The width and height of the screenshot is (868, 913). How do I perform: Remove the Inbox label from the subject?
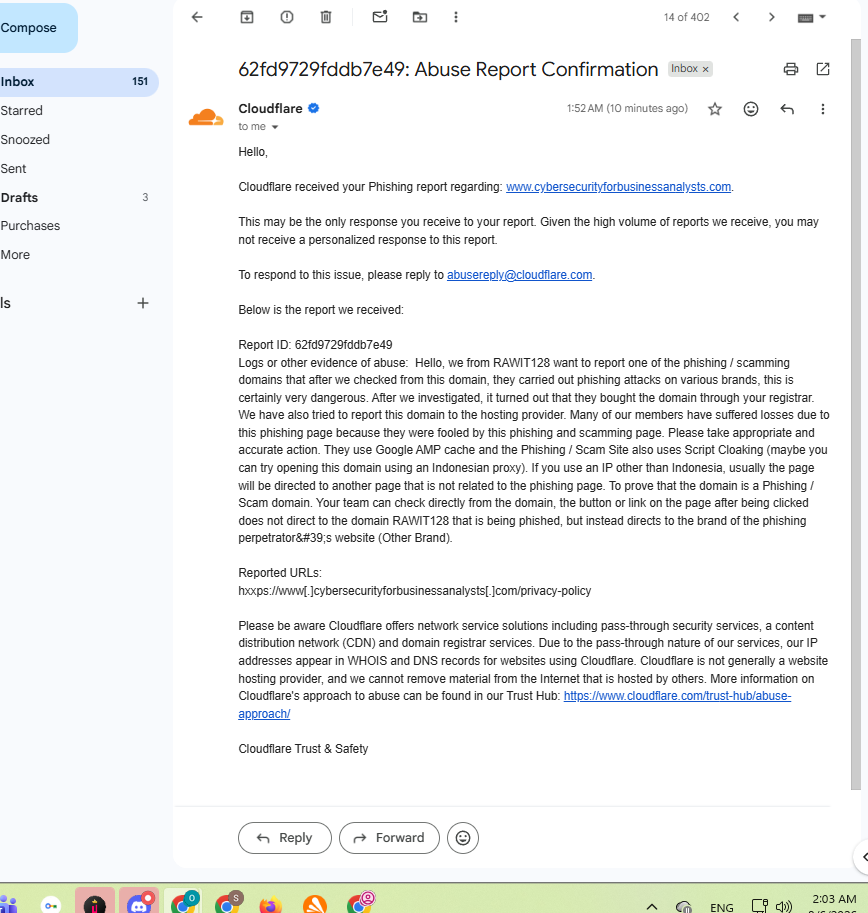[706, 69]
